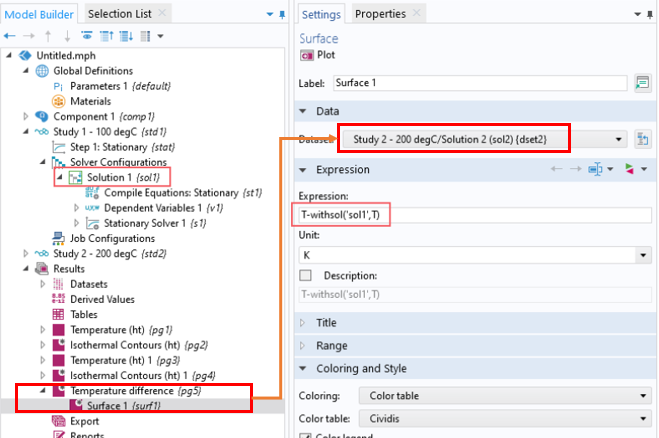Switch to the Properties tab

[380, 13]
